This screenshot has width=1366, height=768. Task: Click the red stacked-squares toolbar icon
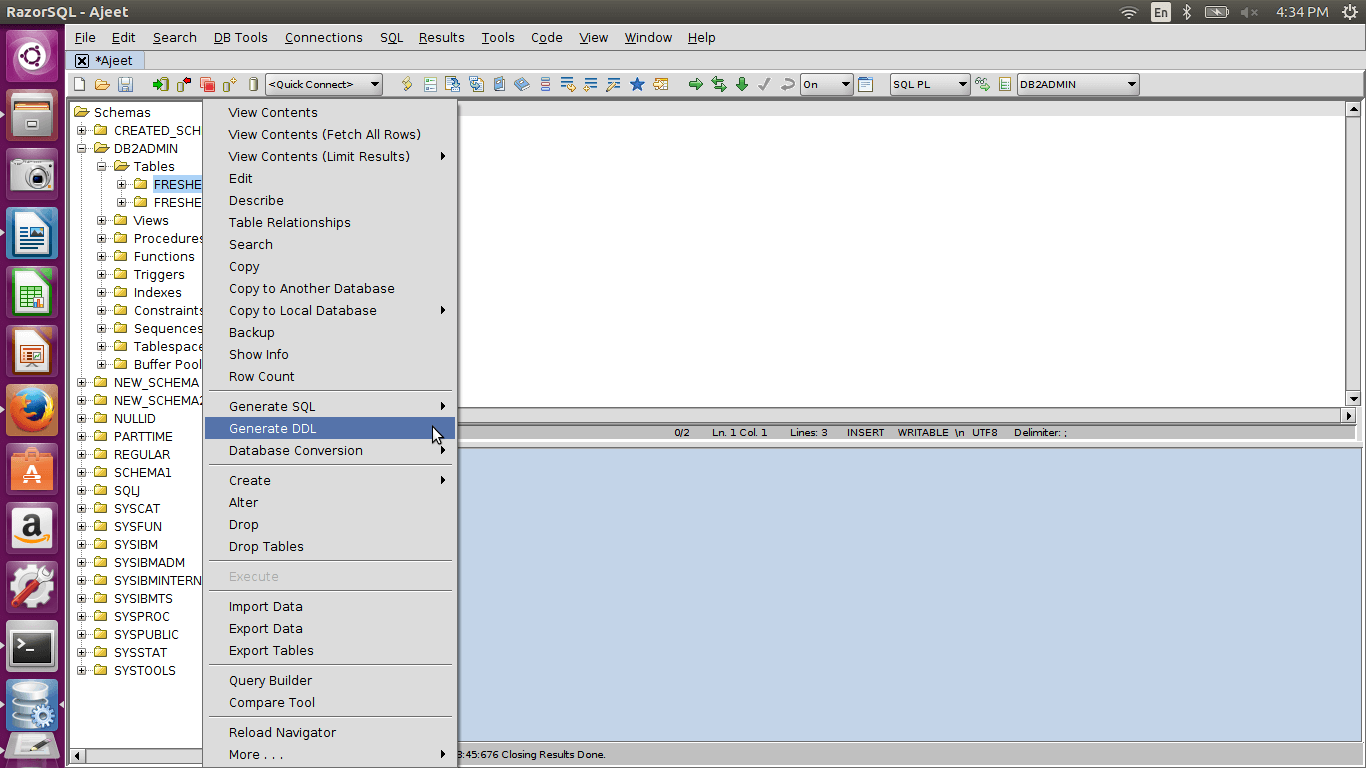click(207, 85)
